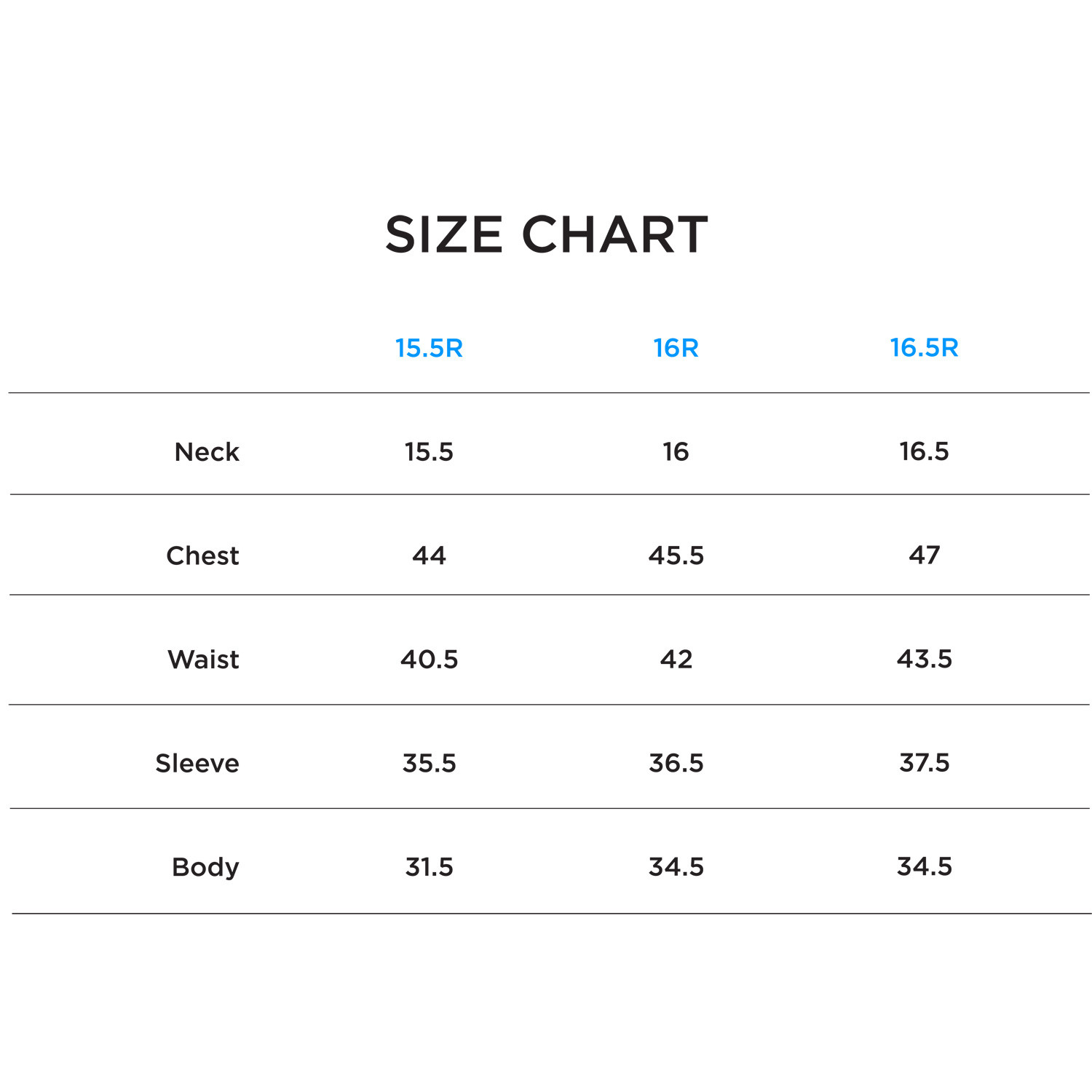Select the Chest value 45.5
Image resolution: width=1092 pixels, height=1092 pixels.
click(676, 555)
